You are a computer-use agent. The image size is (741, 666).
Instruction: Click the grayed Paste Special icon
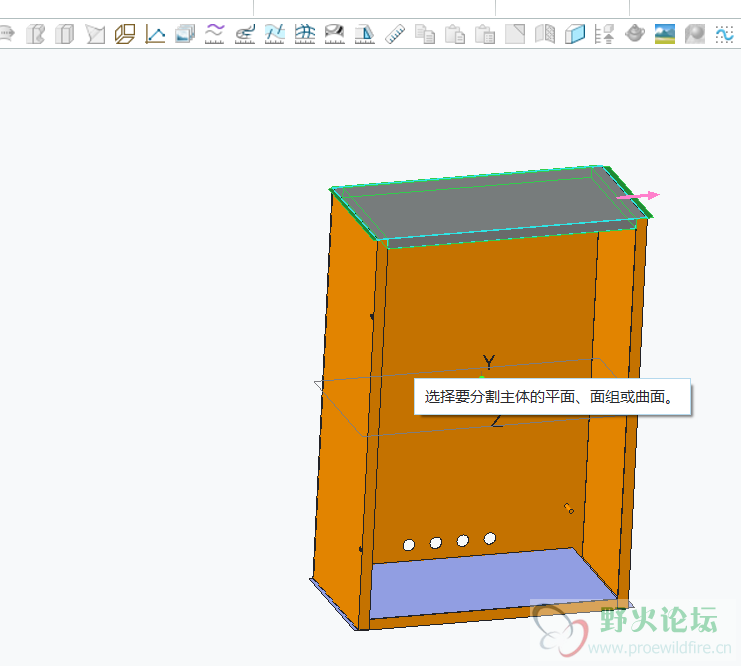click(485, 34)
